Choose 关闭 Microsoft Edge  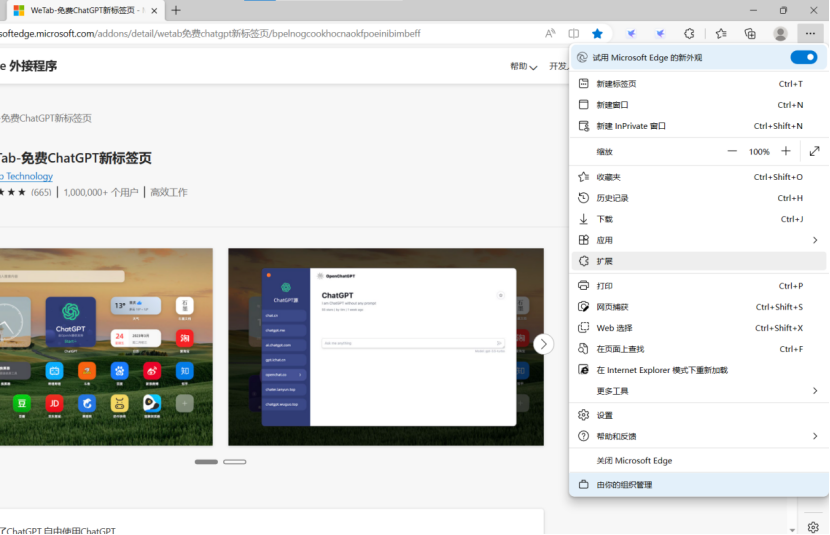coord(699,461)
